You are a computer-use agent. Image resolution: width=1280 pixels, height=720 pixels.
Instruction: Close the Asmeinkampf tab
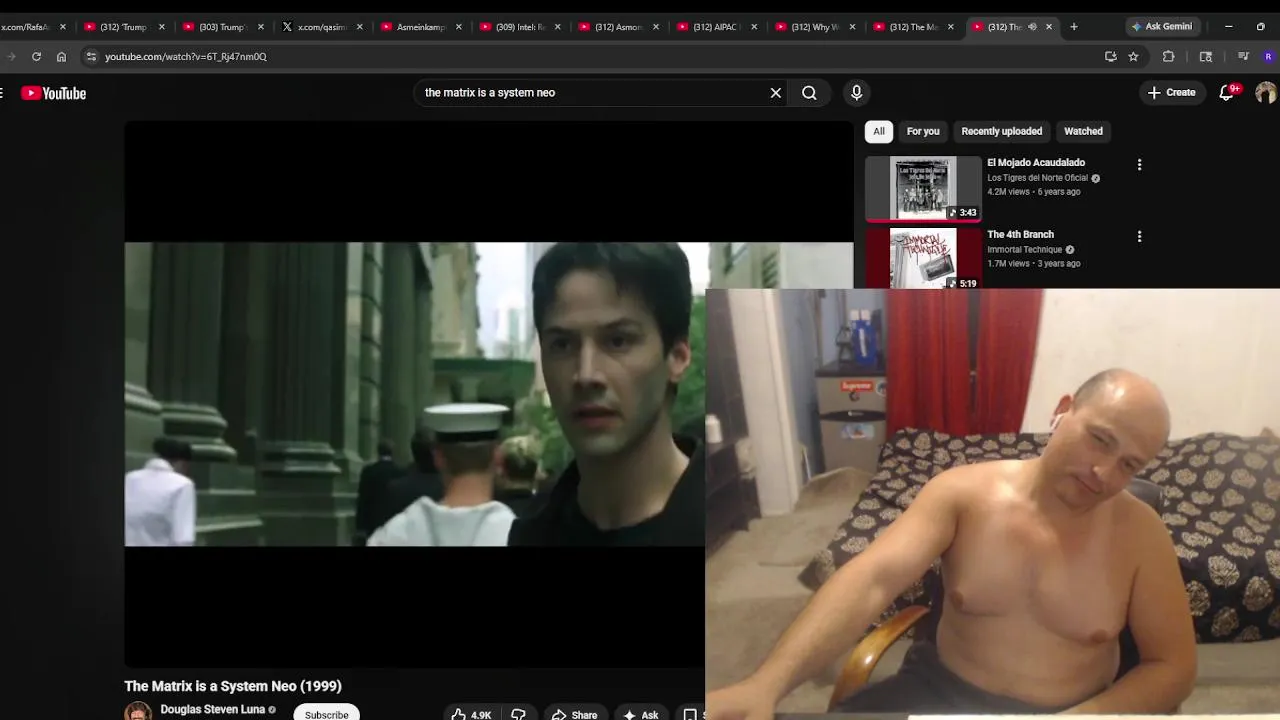[x=459, y=27]
